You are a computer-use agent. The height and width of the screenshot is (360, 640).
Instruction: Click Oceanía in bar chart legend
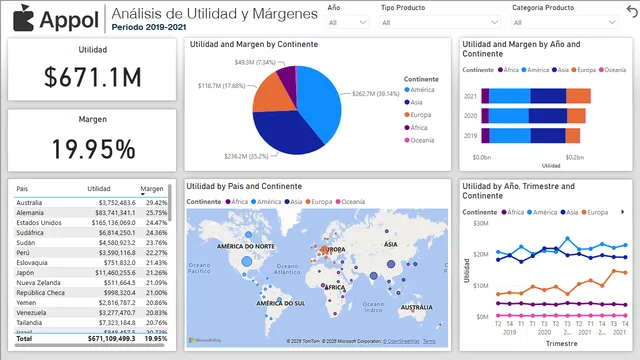click(x=612, y=70)
